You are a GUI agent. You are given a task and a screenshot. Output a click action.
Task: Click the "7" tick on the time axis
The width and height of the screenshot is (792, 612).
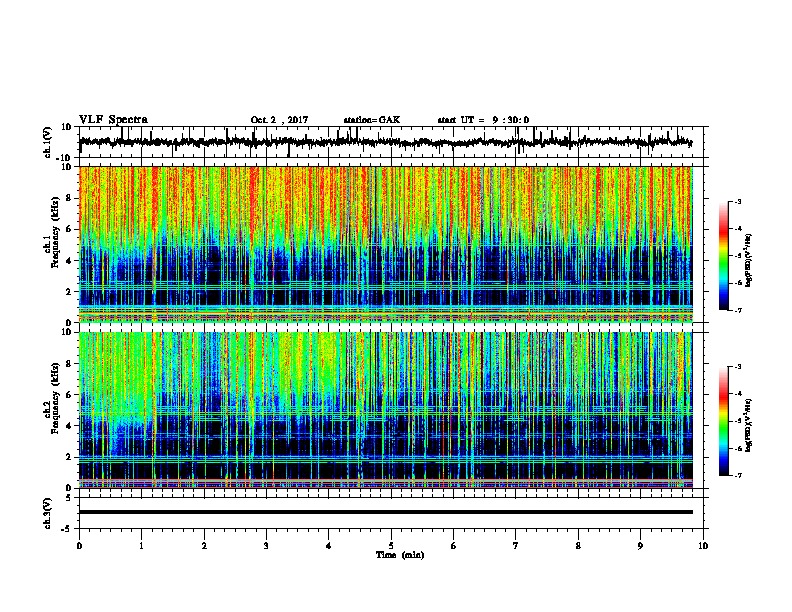516,546
